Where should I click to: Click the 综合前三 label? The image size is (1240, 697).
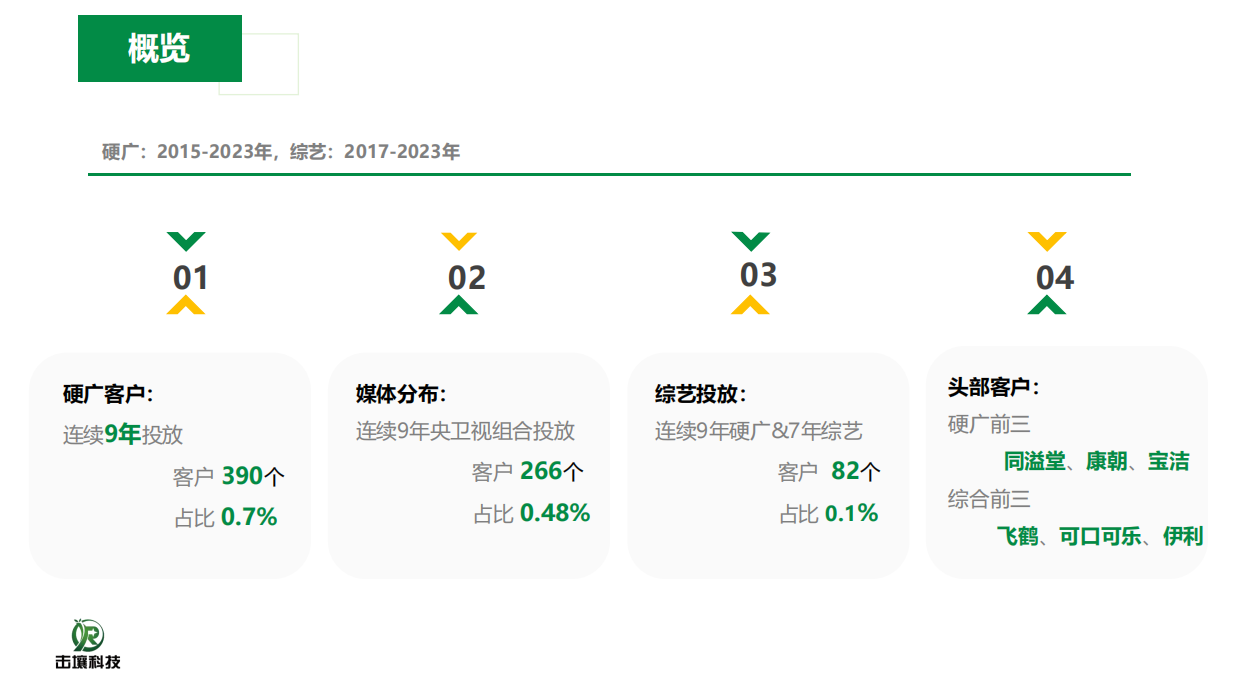tap(989, 499)
